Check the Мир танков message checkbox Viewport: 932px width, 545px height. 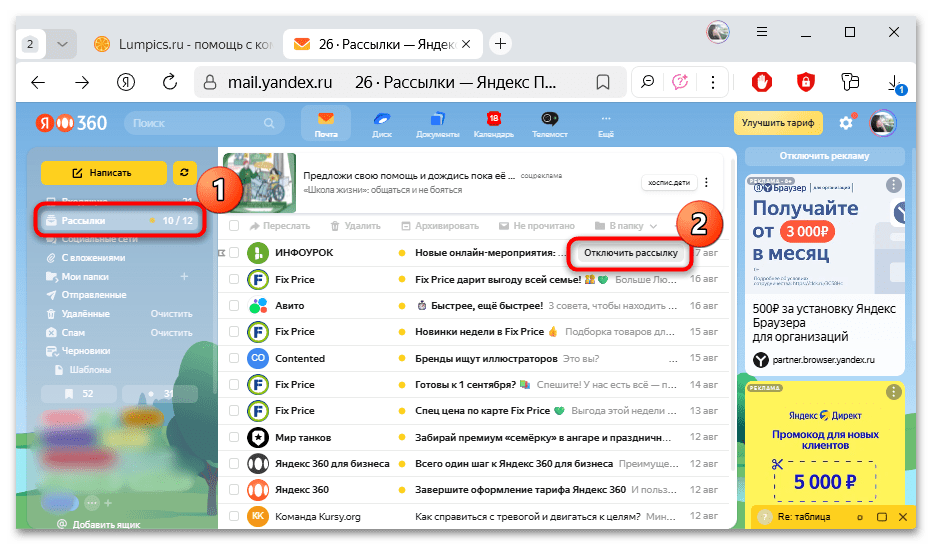click(x=234, y=437)
